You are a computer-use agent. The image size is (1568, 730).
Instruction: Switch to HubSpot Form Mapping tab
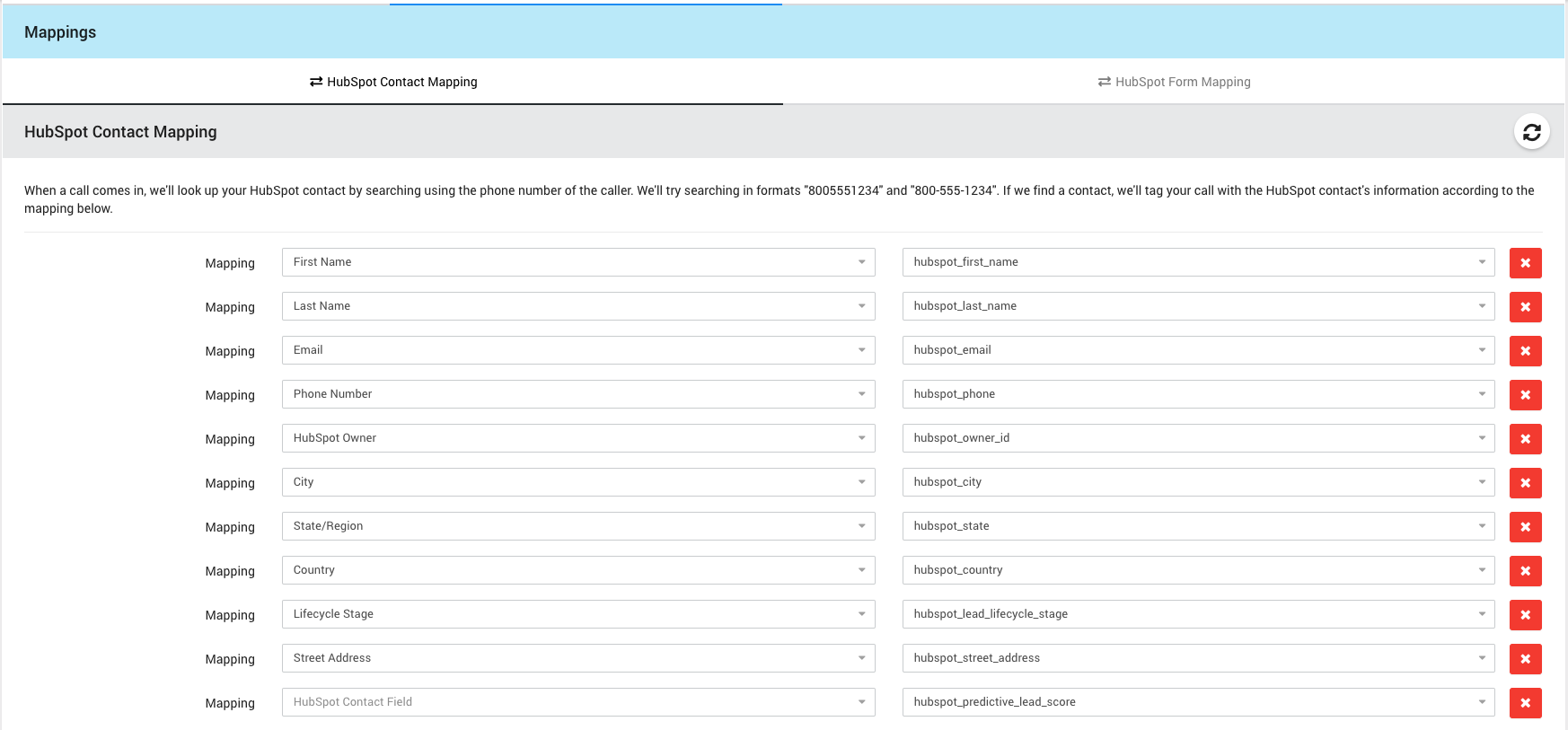tap(1174, 82)
